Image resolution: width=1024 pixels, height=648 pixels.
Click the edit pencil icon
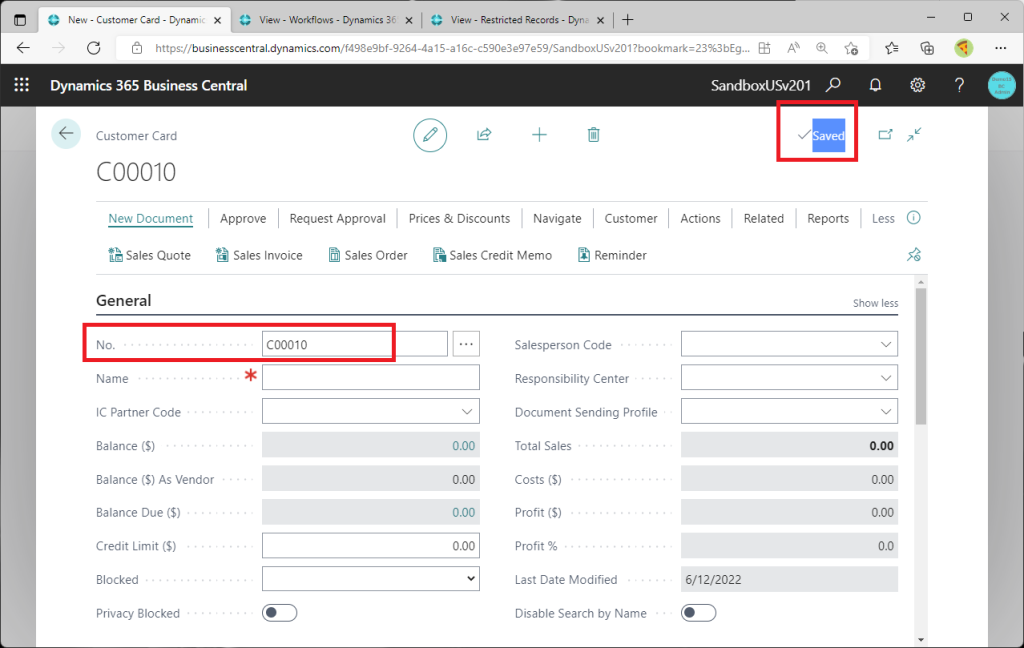click(430, 135)
